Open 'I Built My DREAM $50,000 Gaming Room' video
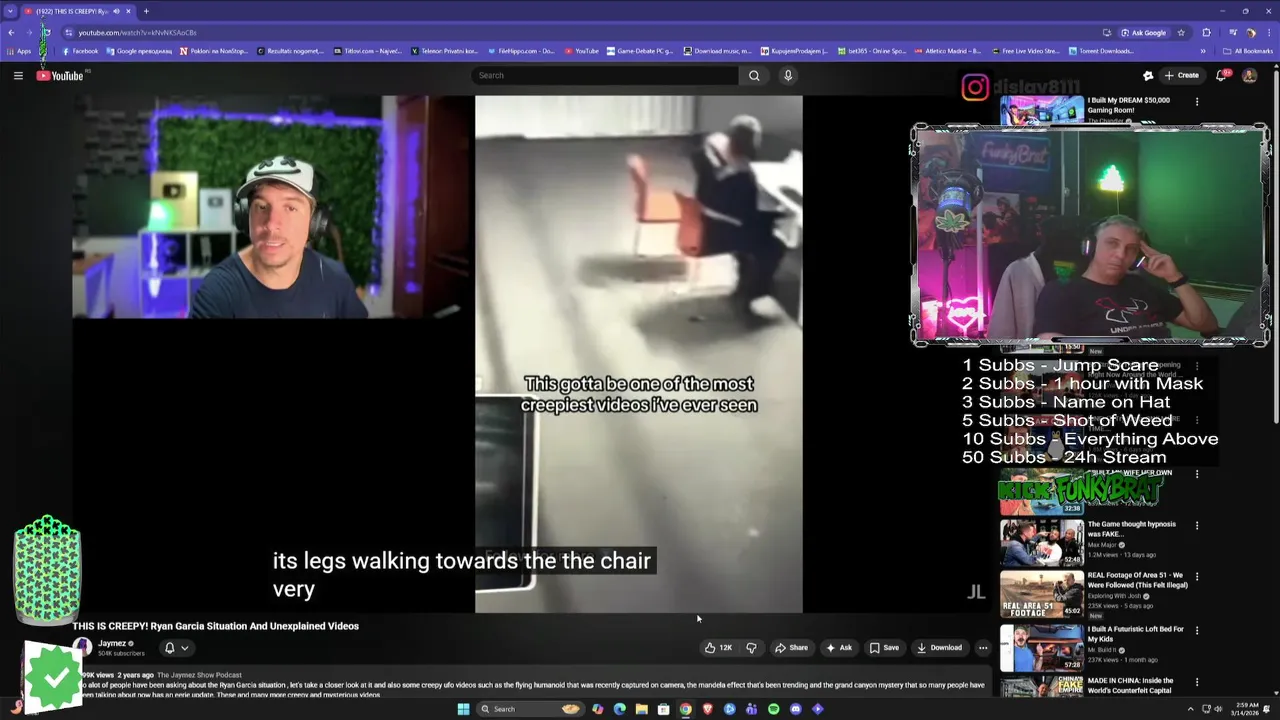The width and height of the screenshot is (1280, 720). tap(1128, 105)
